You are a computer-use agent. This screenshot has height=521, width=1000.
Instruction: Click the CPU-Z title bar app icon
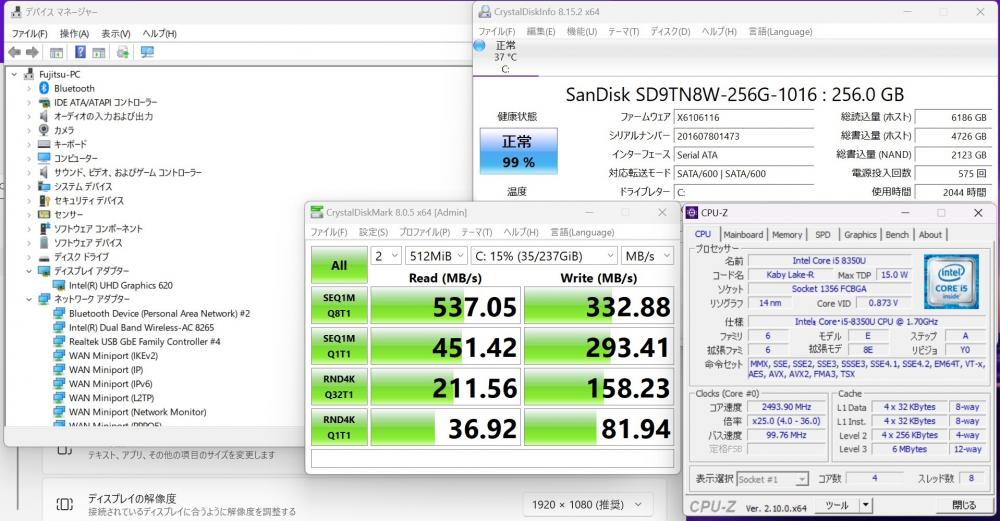click(691, 212)
